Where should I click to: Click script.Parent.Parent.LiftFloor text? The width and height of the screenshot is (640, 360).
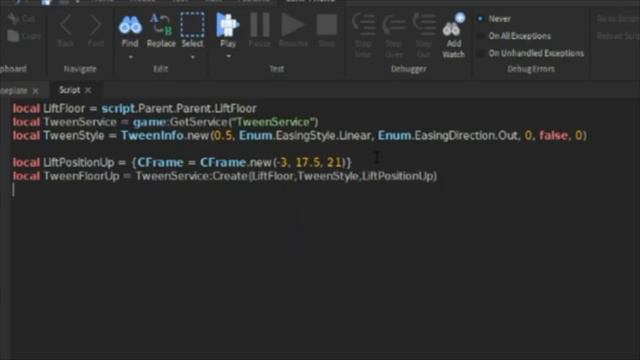point(179,109)
